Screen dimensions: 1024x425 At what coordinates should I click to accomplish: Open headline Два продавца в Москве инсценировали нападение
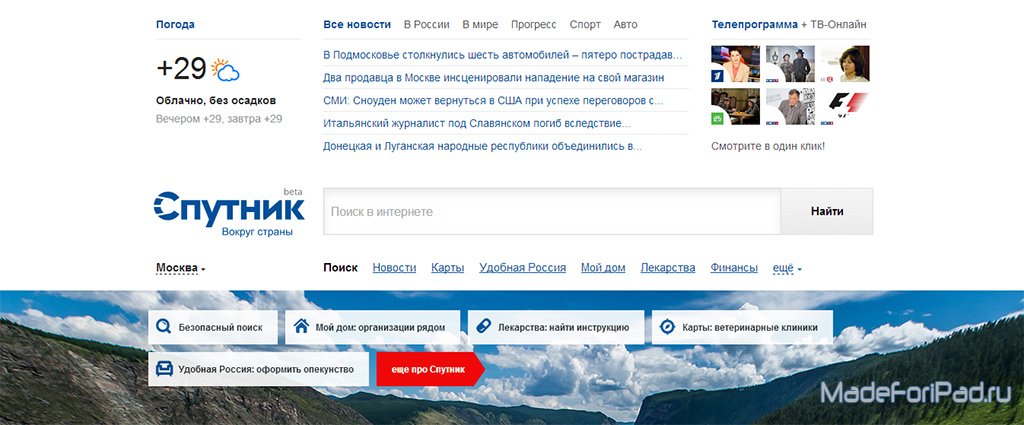click(494, 78)
